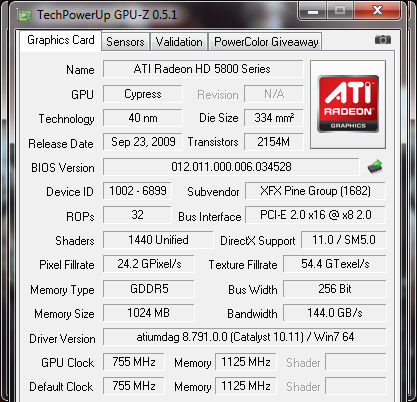Click the Device ID label
417x402 pixels.
70,192
